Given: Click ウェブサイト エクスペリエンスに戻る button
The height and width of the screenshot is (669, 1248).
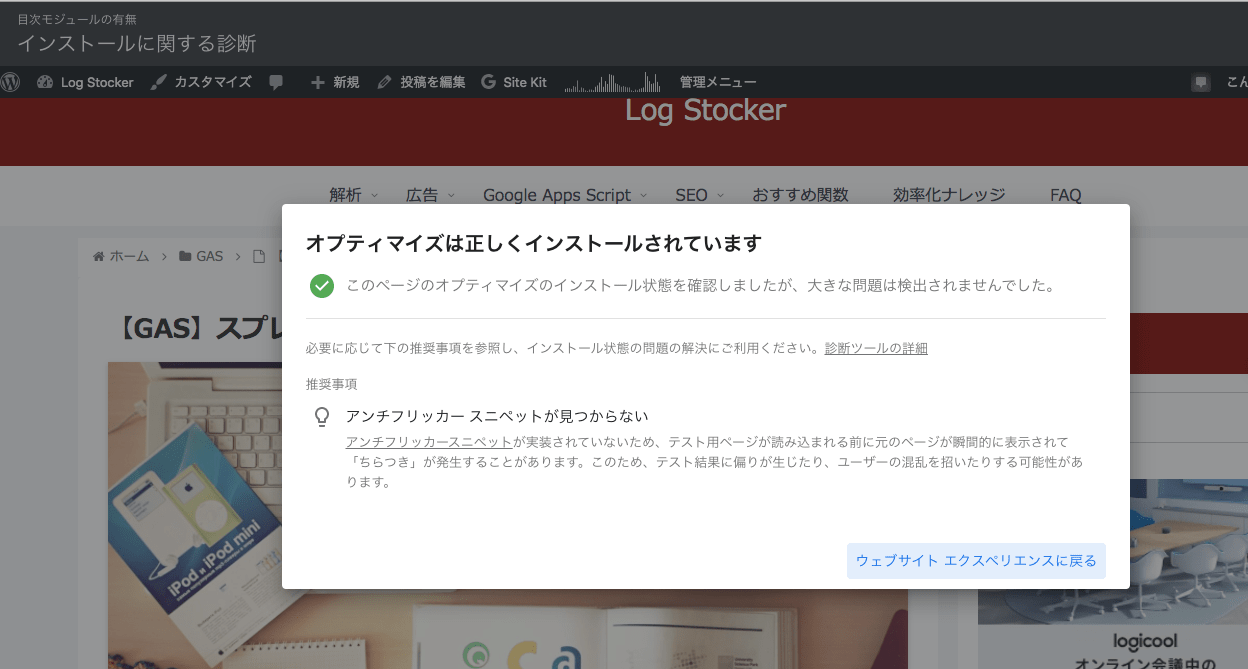Looking at the screenshot, I should 976,561.
